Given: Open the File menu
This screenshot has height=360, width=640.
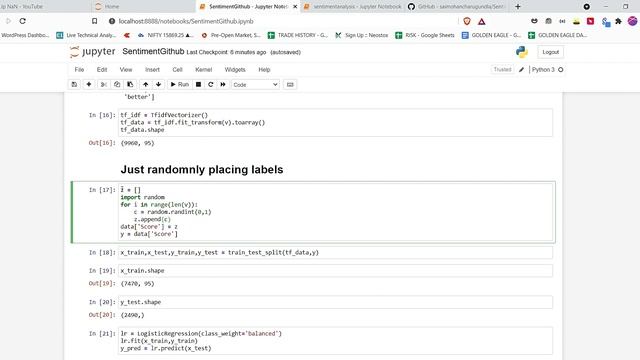Looking at the screenshot, I should tap(79, 70).
